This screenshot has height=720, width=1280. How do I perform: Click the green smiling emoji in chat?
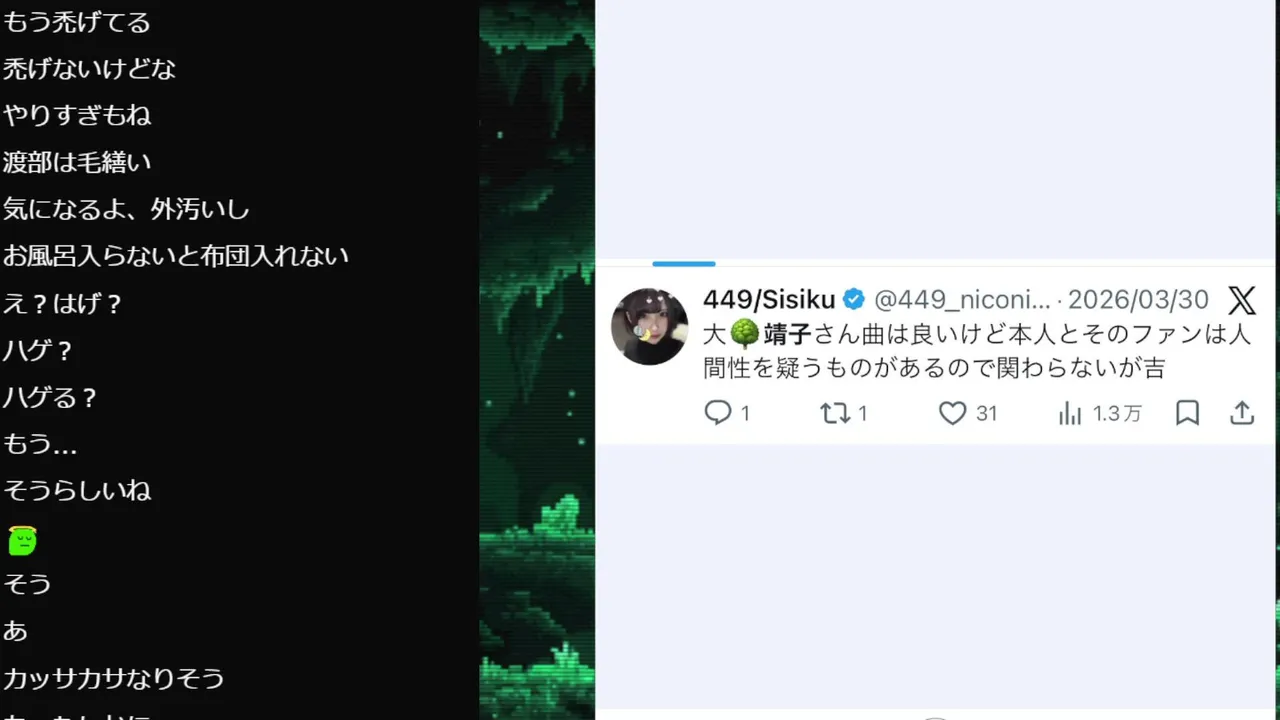[x=22, y=541]
